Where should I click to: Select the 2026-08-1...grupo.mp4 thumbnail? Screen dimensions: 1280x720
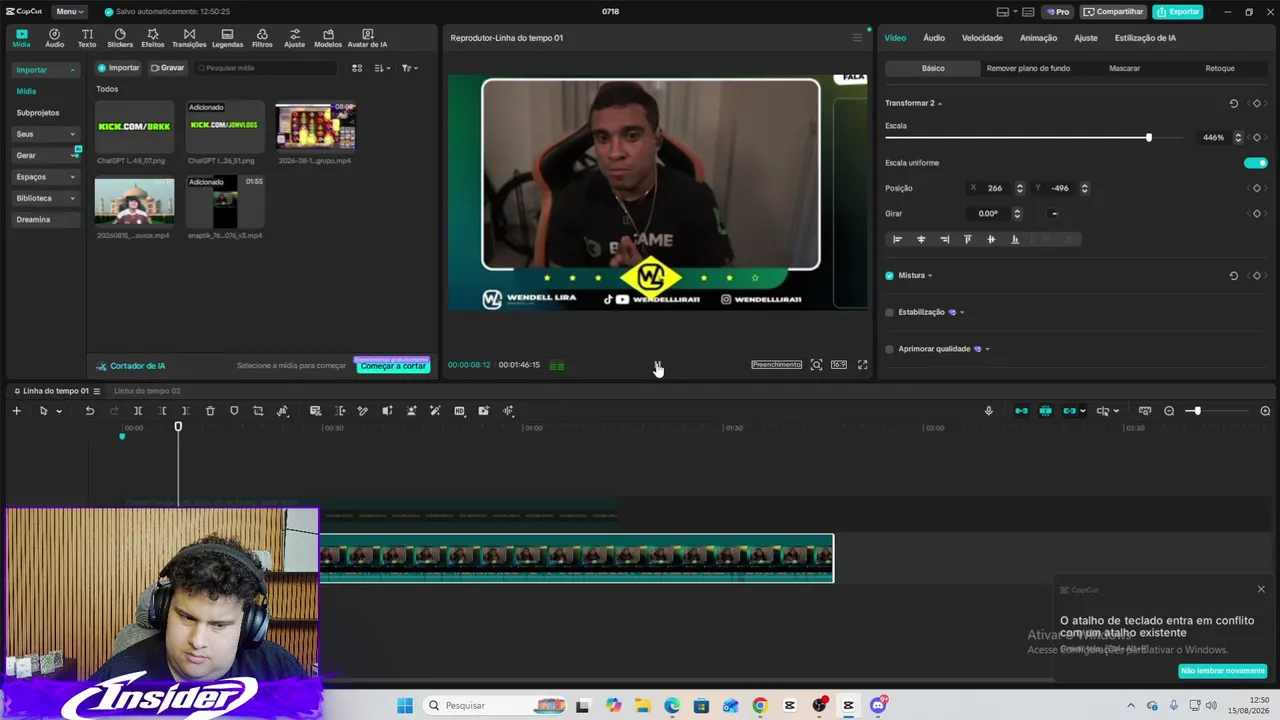(316, 126)
